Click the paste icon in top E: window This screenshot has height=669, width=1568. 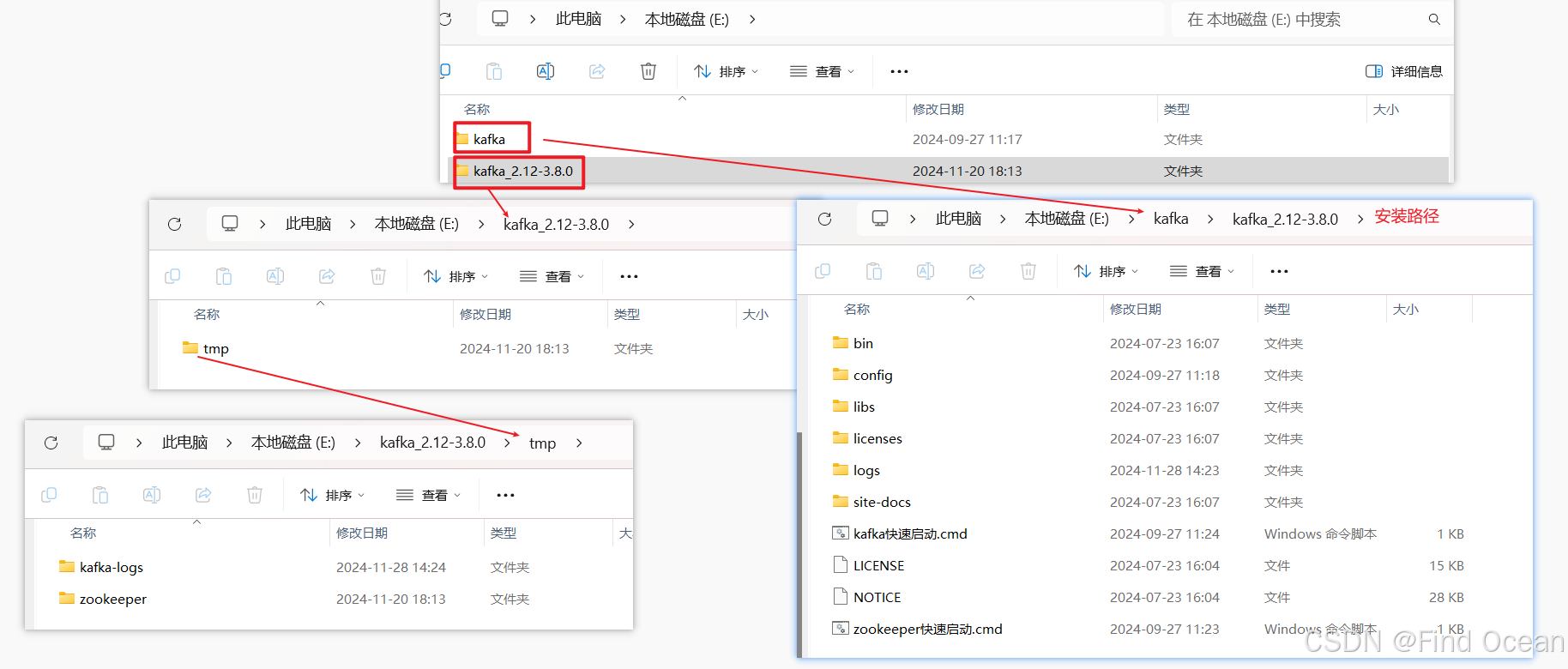[x=494, y=71]
